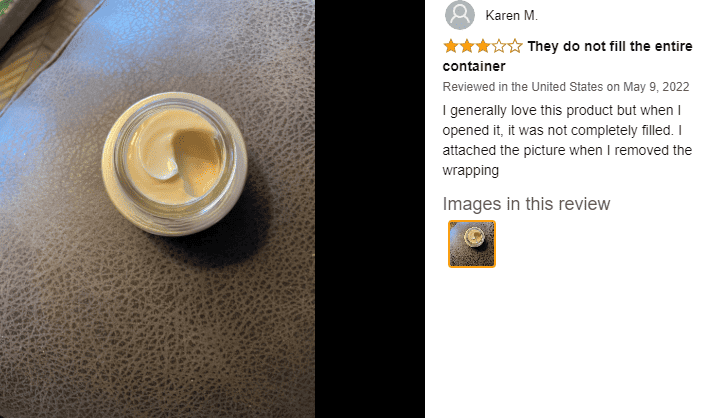Click the 'I generally love this product' line

(562, 110)
